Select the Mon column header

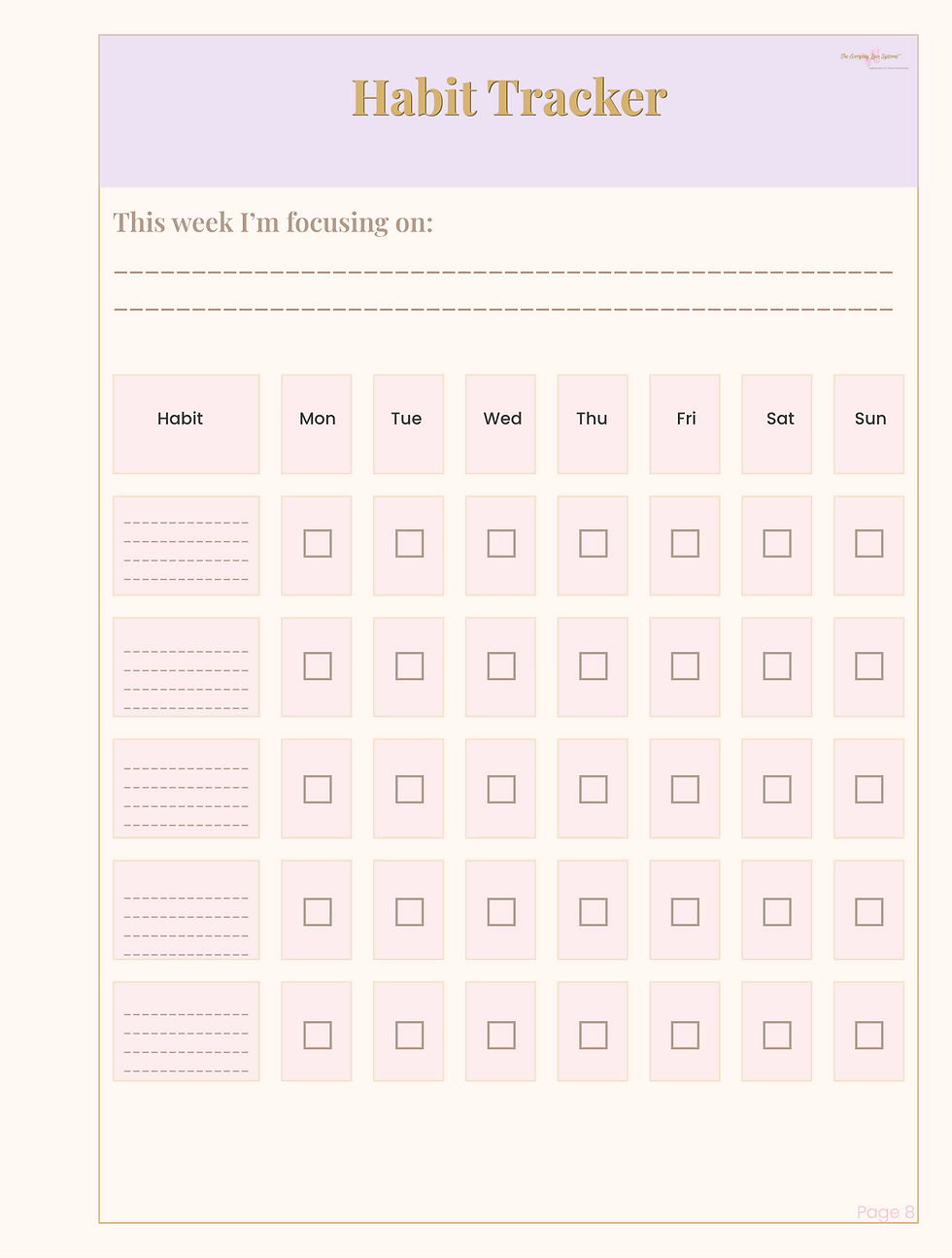[317, 425]
